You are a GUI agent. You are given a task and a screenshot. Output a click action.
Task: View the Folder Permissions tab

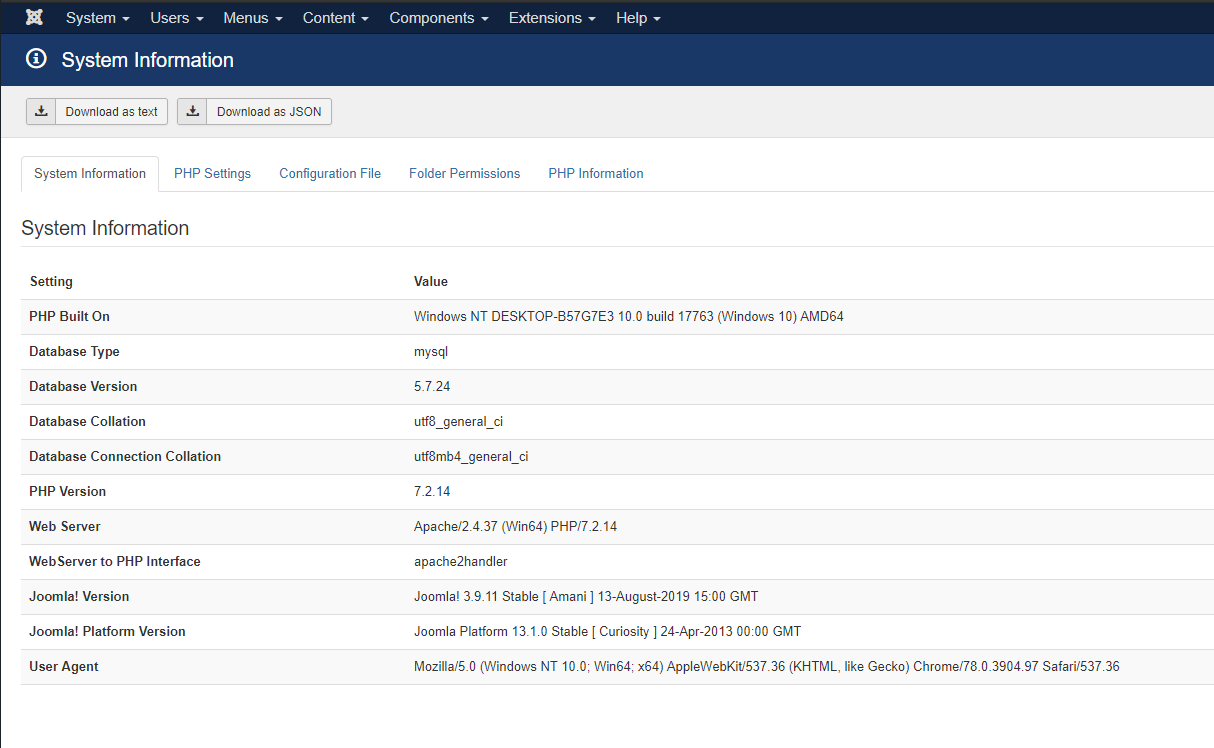coord(464,173)
